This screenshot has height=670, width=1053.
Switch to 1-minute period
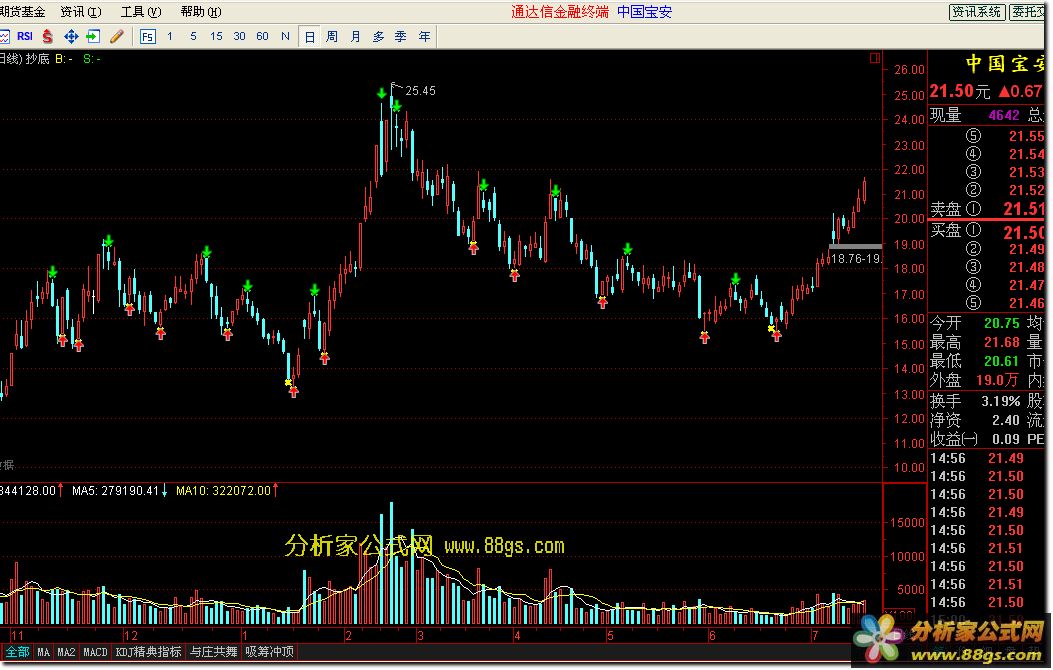click(170, 36)
